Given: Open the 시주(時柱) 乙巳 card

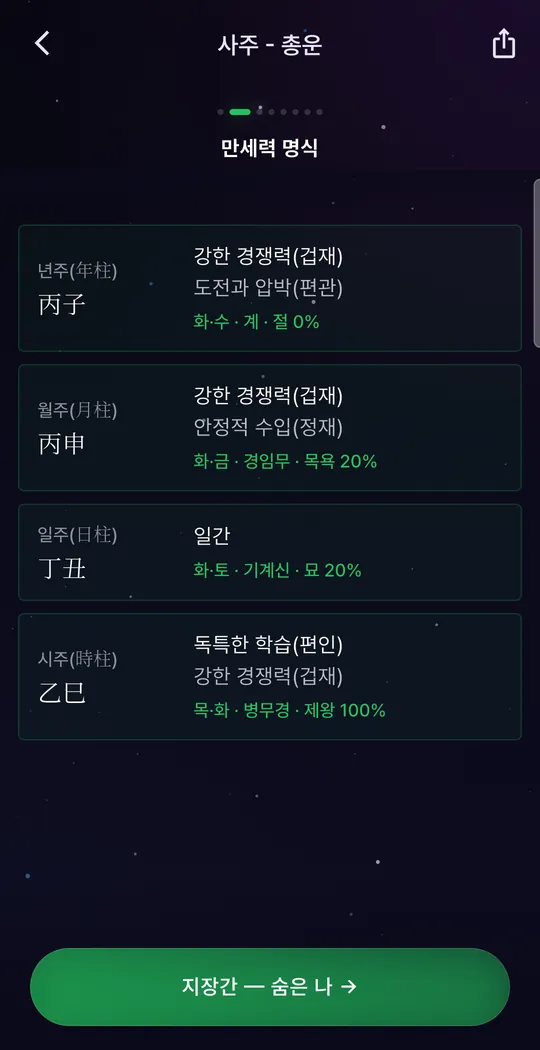Looking at the screenshot, I should coord(269,676).
